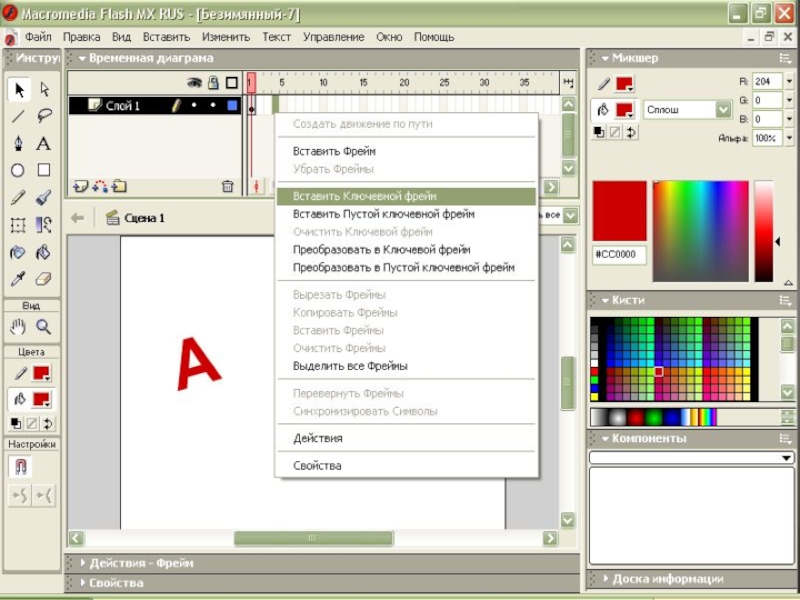Click the Insert Layer icon

(x=80, y=187)
